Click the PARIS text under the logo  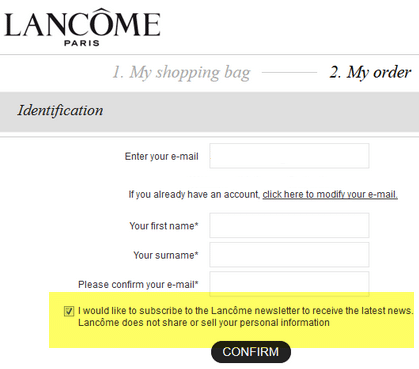coord(82,43)
